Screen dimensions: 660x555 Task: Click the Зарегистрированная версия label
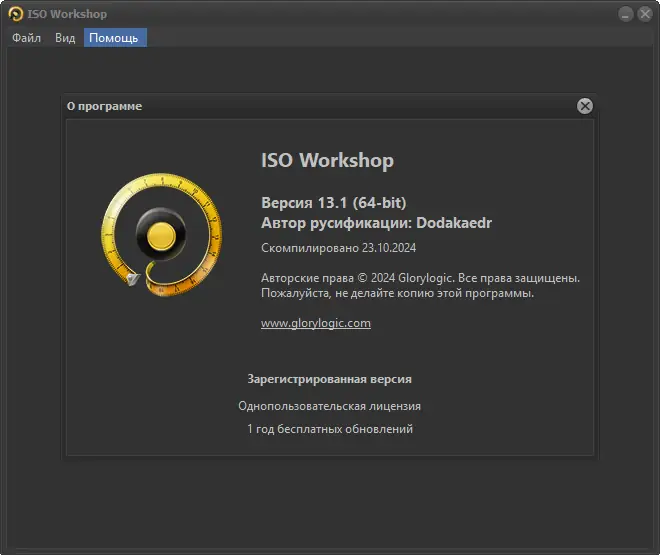click(330, 379)
